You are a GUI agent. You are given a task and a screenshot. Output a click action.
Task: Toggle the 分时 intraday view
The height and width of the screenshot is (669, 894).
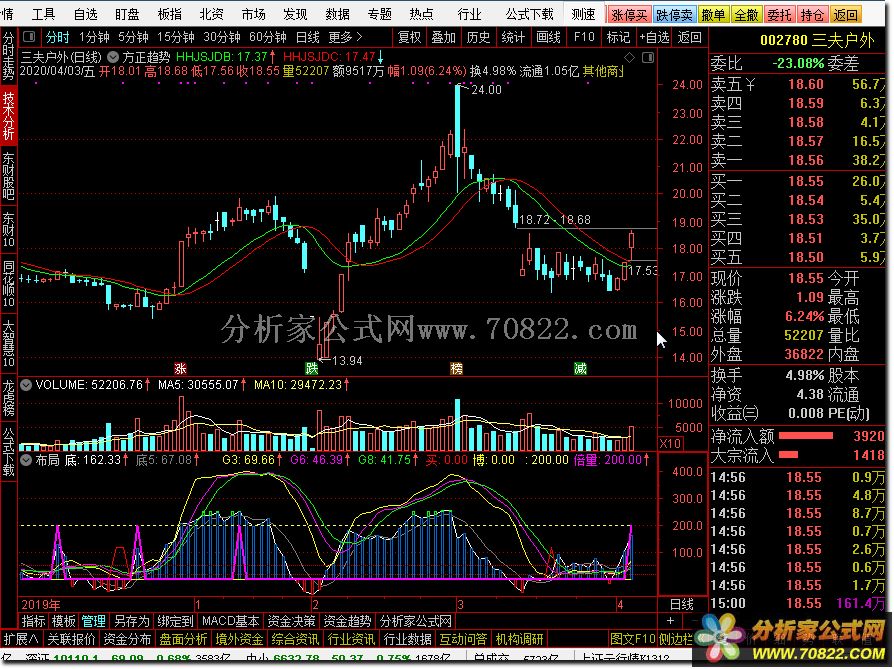point(58,37)
